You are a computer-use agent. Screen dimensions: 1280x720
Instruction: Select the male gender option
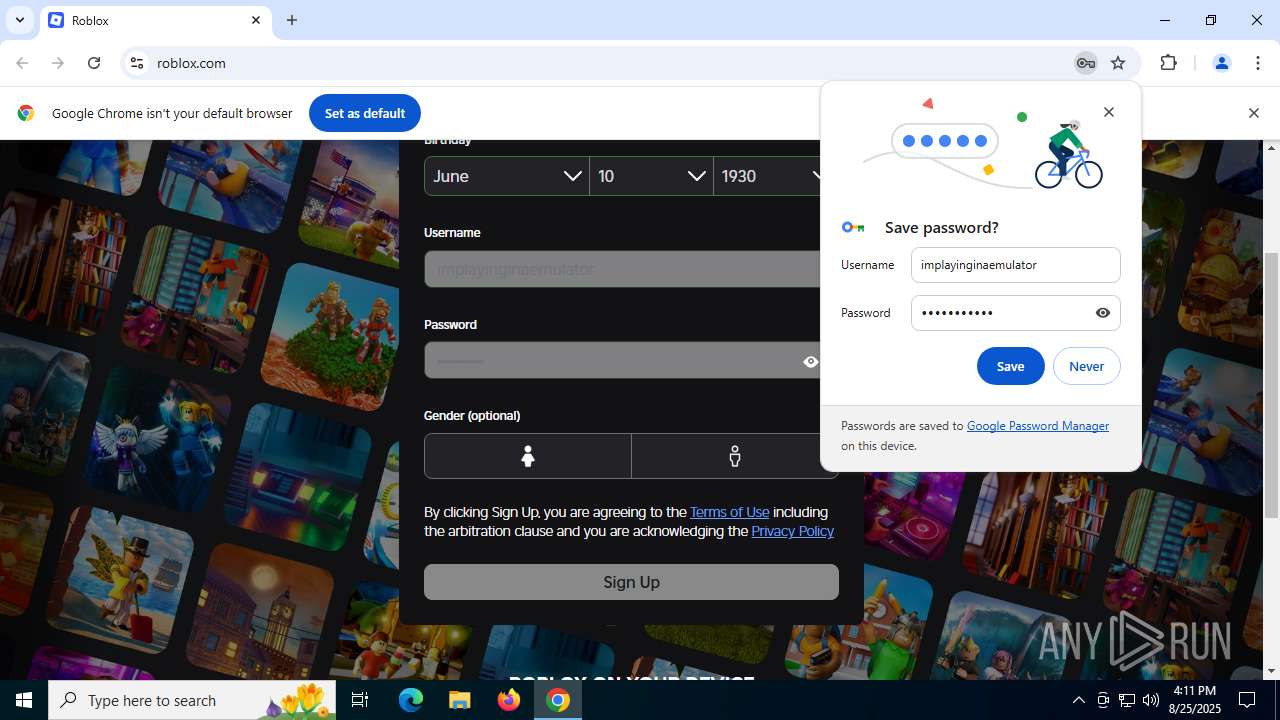735,456
